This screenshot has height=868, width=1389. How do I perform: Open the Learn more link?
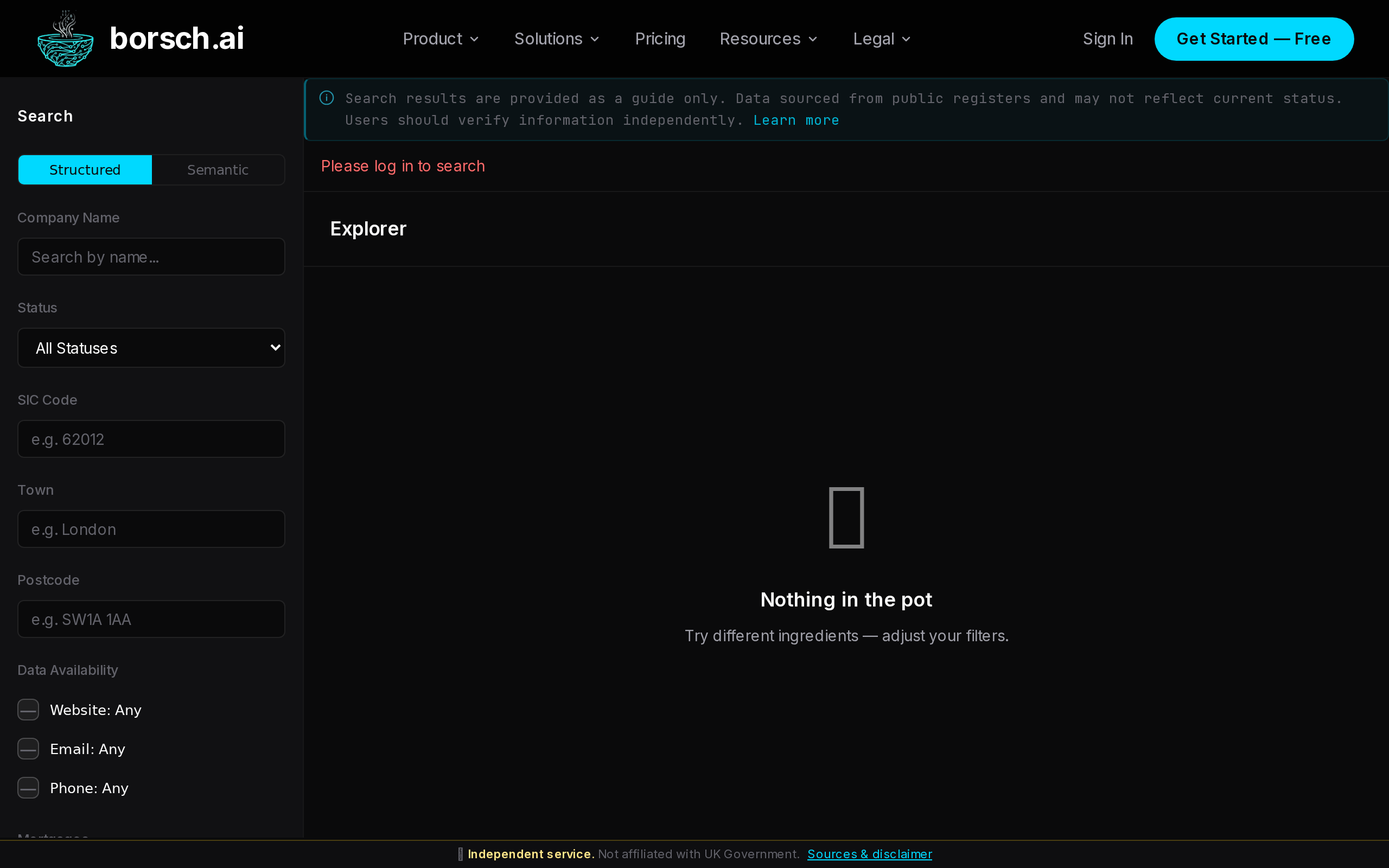[795, 120]
